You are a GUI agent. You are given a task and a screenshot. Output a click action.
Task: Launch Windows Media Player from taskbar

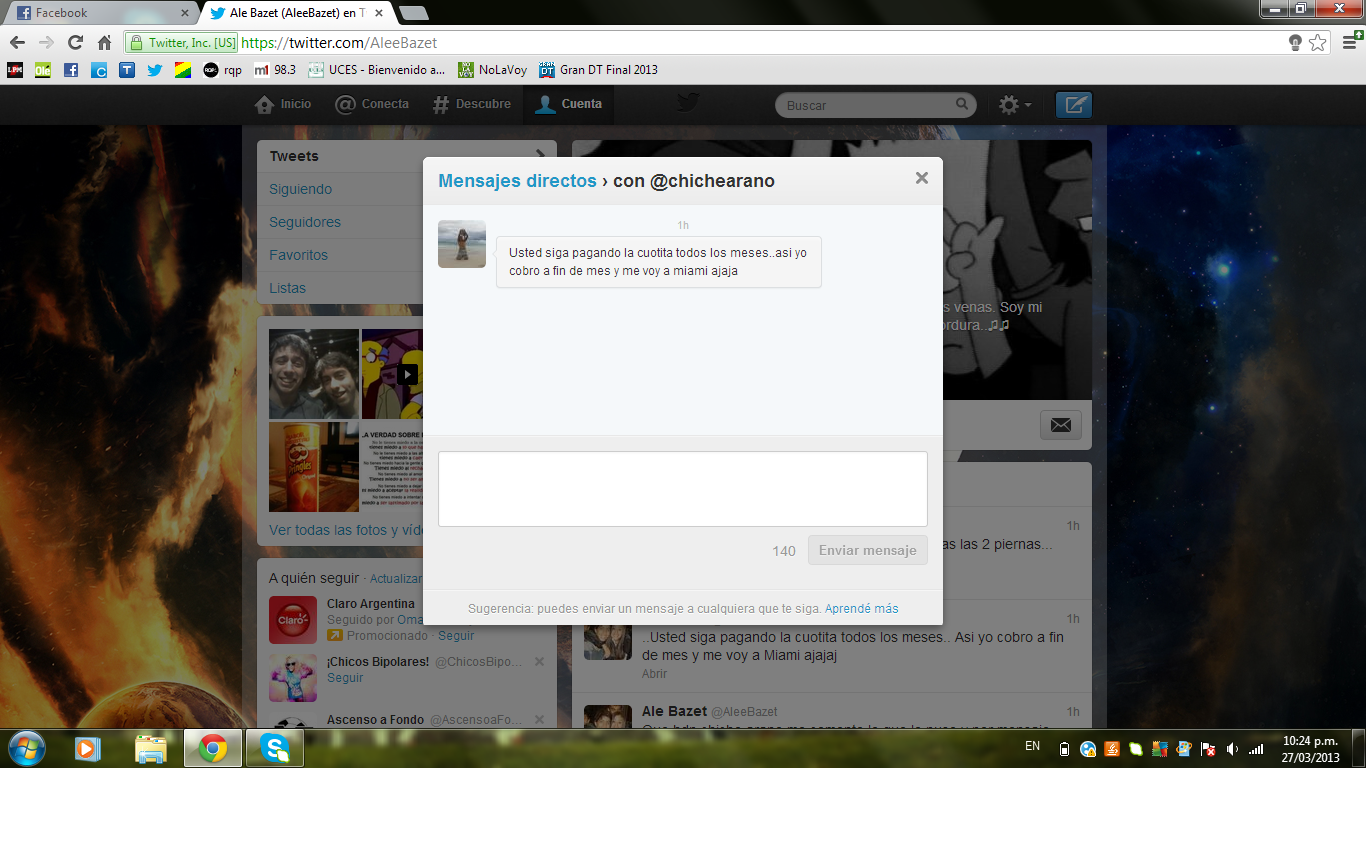tap(88, 748)
